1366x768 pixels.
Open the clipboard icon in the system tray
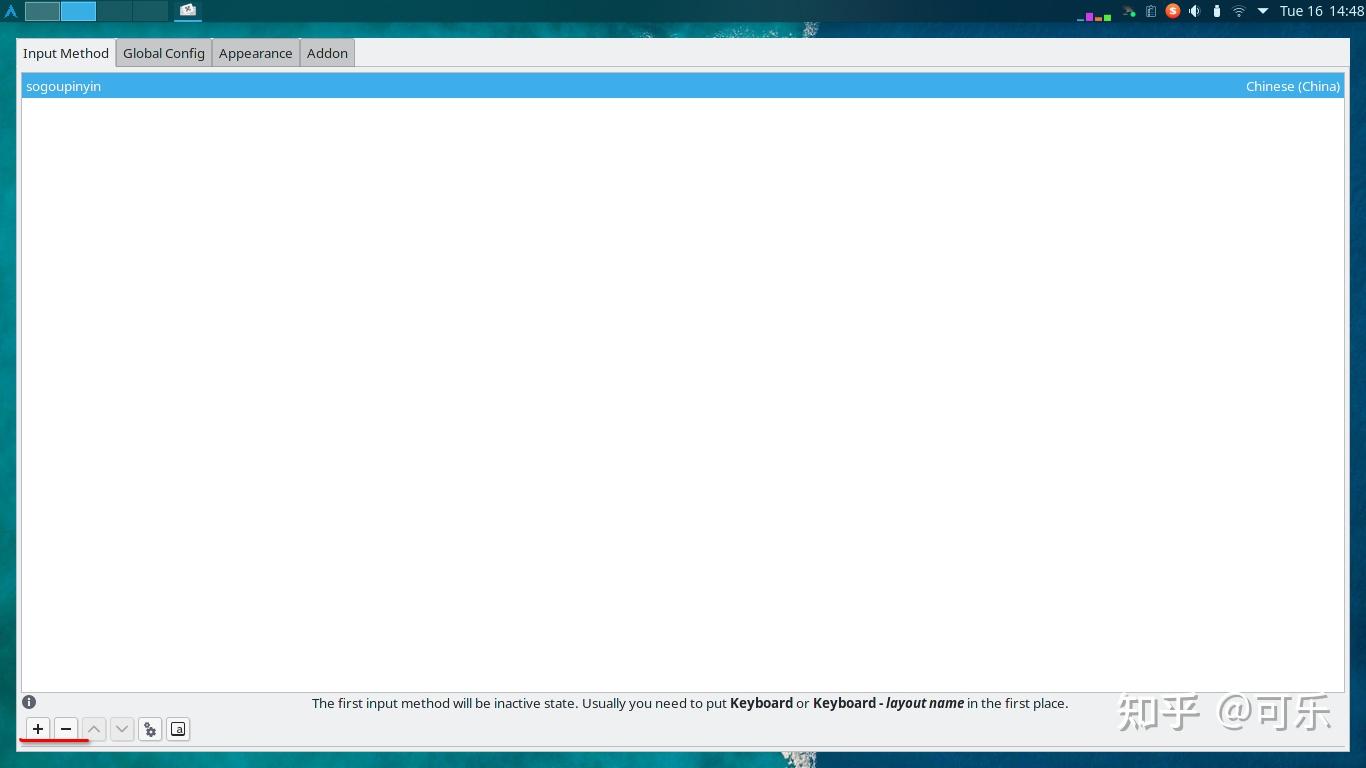click(1152, 11)
